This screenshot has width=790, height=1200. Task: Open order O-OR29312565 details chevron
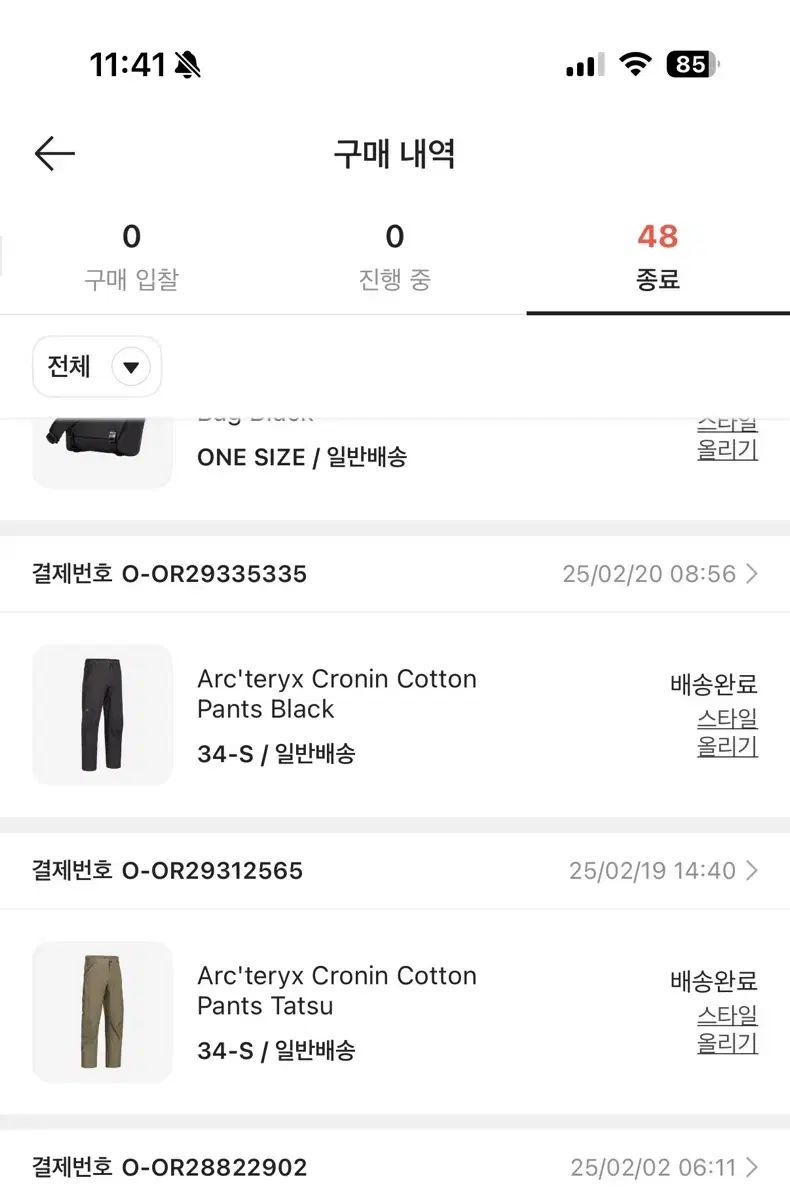[752, 871]
